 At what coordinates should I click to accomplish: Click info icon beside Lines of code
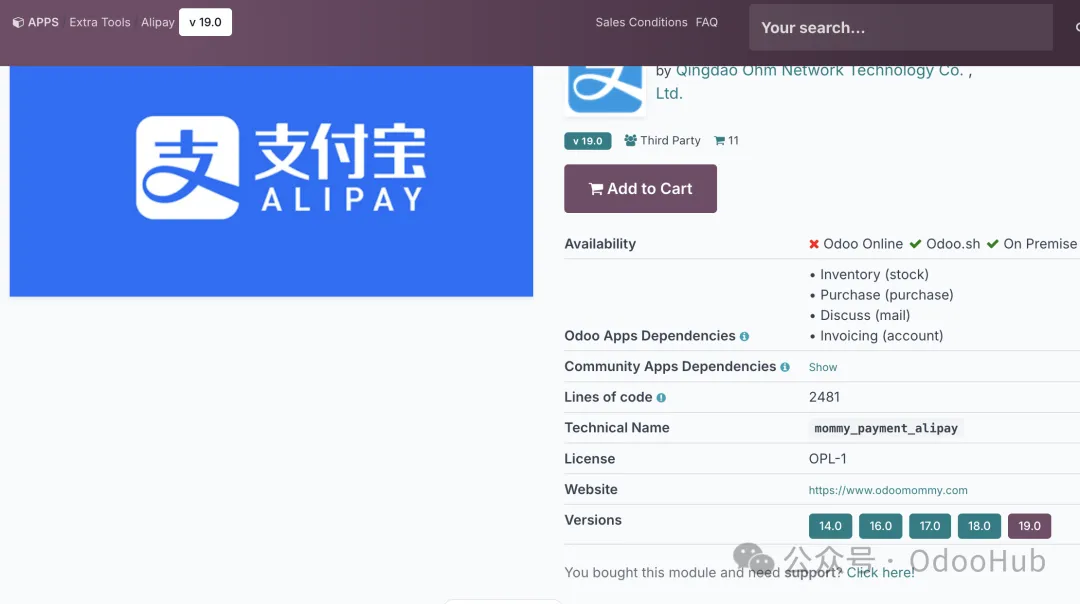tap(661, 398)
